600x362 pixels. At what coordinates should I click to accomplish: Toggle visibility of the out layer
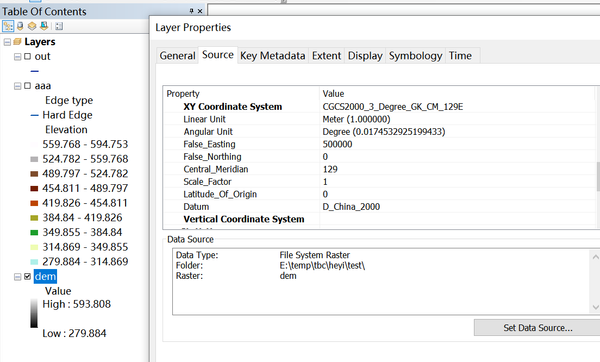coord(28,56)
